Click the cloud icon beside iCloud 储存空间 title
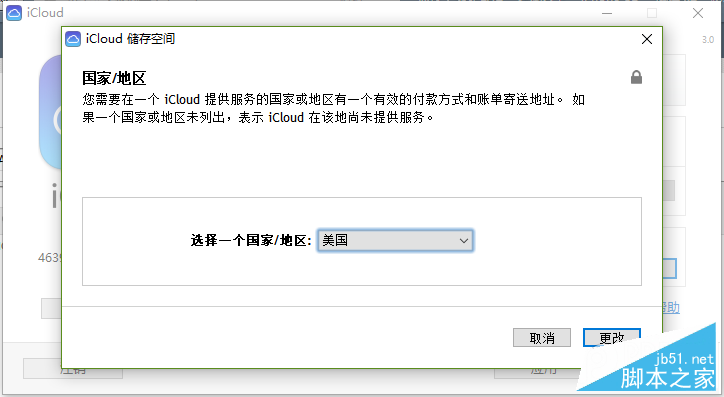Screen dimensions: 724x397 tap(73, 39)
